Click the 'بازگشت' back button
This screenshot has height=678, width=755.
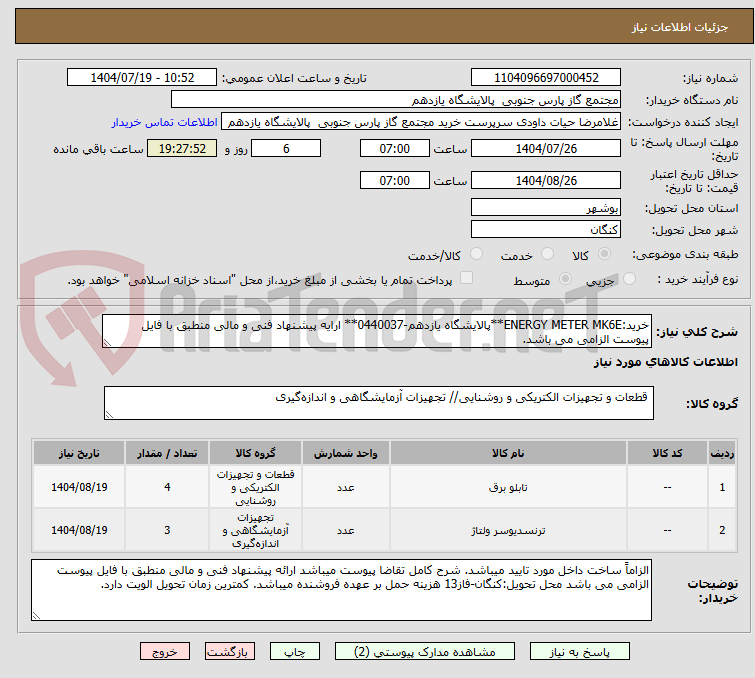[x=229, y=652]
